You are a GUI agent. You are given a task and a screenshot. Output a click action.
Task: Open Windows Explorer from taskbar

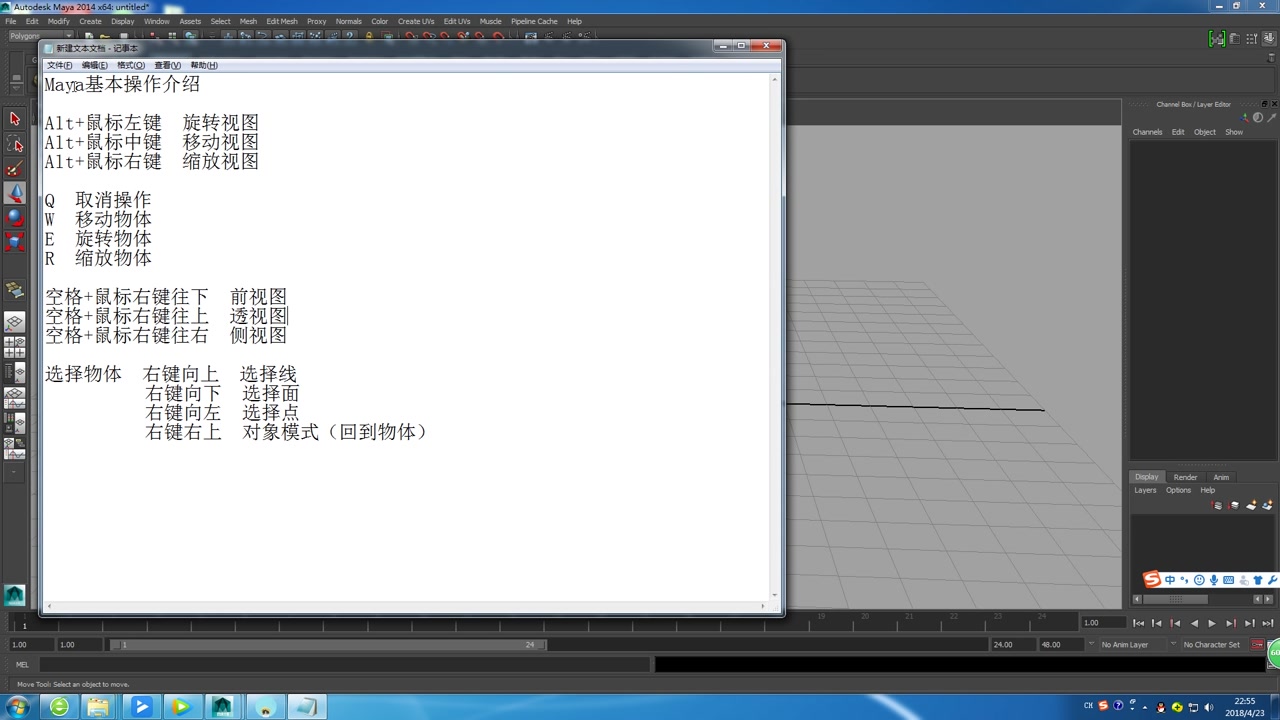click(x=99, y=707)
